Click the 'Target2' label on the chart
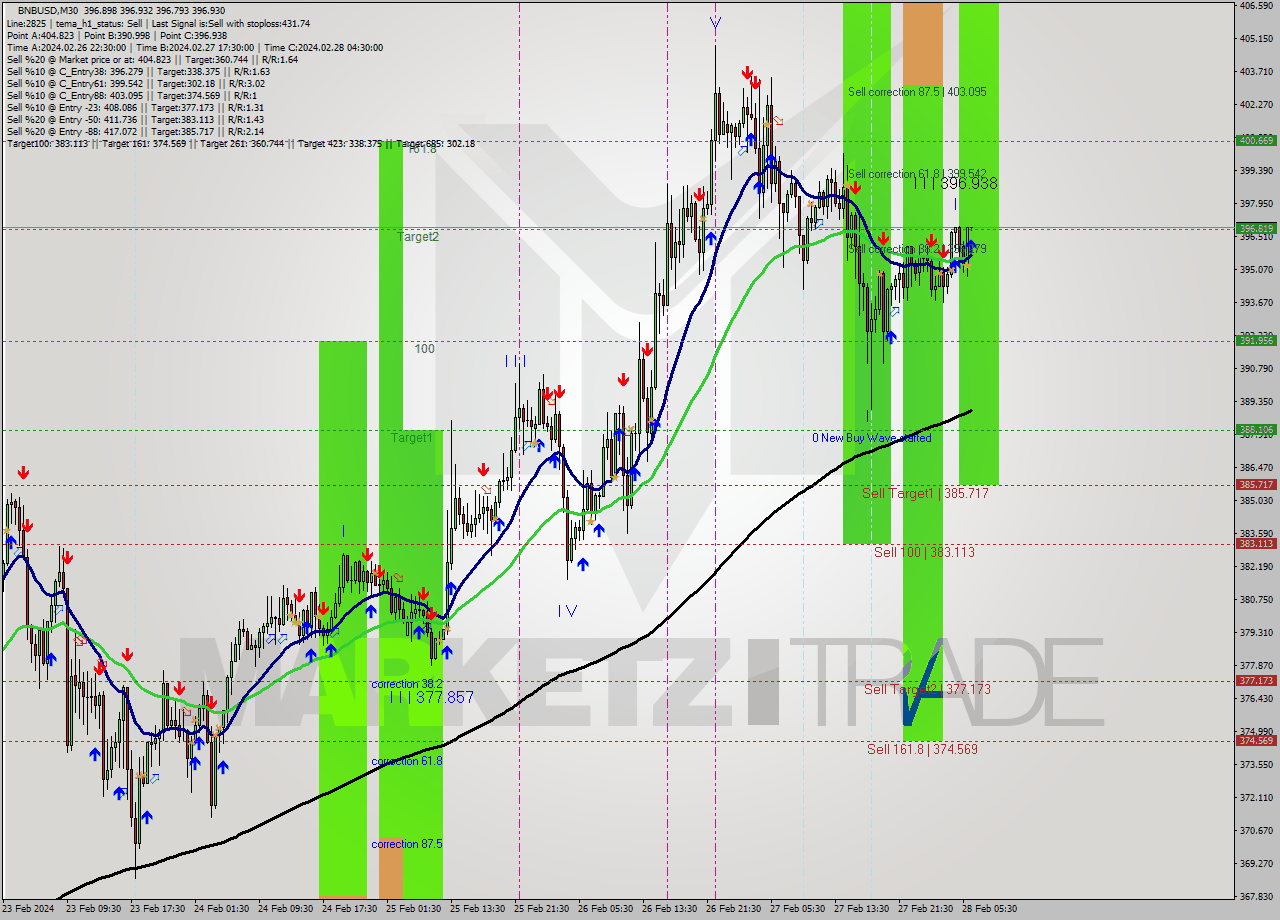 click(x=417, y=237)
